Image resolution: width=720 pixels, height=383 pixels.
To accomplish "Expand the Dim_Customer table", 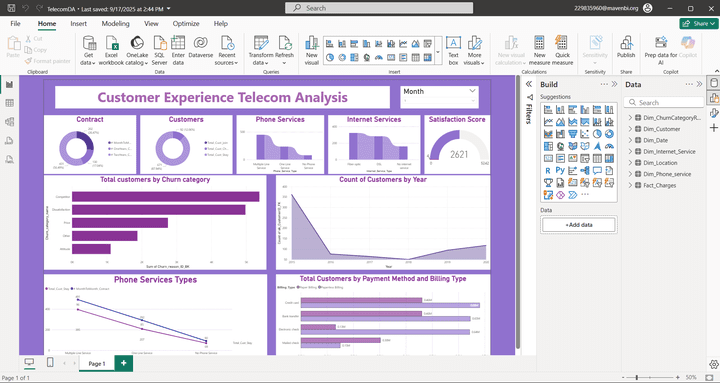I will pos(630,129).
